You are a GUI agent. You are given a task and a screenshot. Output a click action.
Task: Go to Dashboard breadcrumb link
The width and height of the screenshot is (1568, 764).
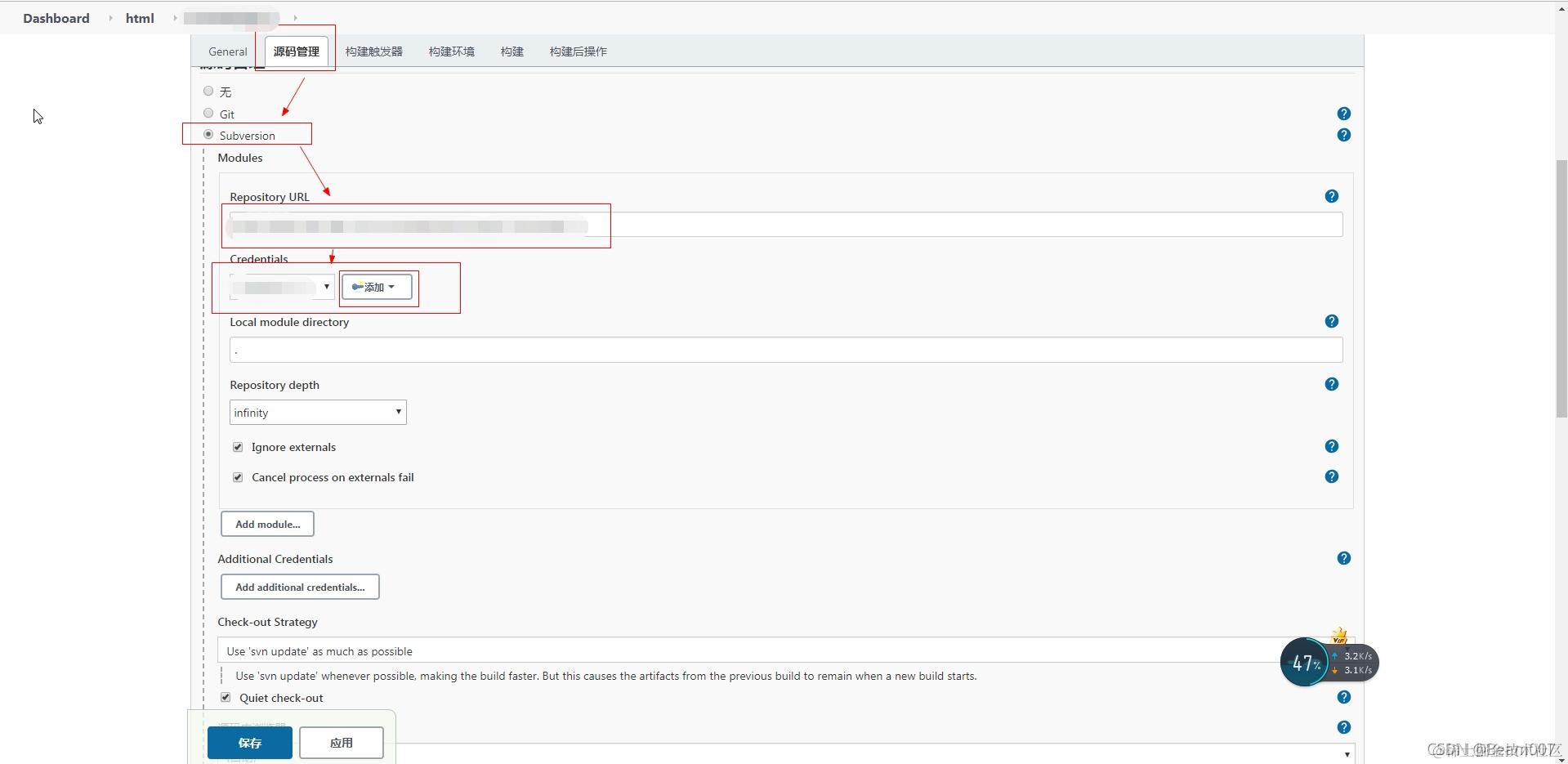(56, 18)
